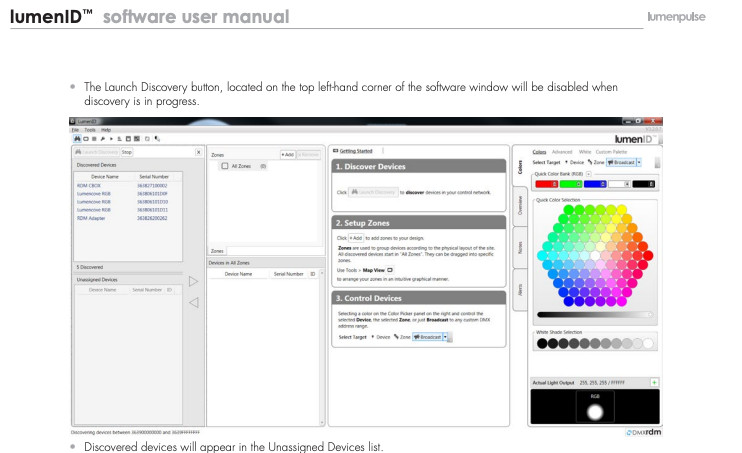Click the wrench icon in the toolbar

click(x=103, y=139)
